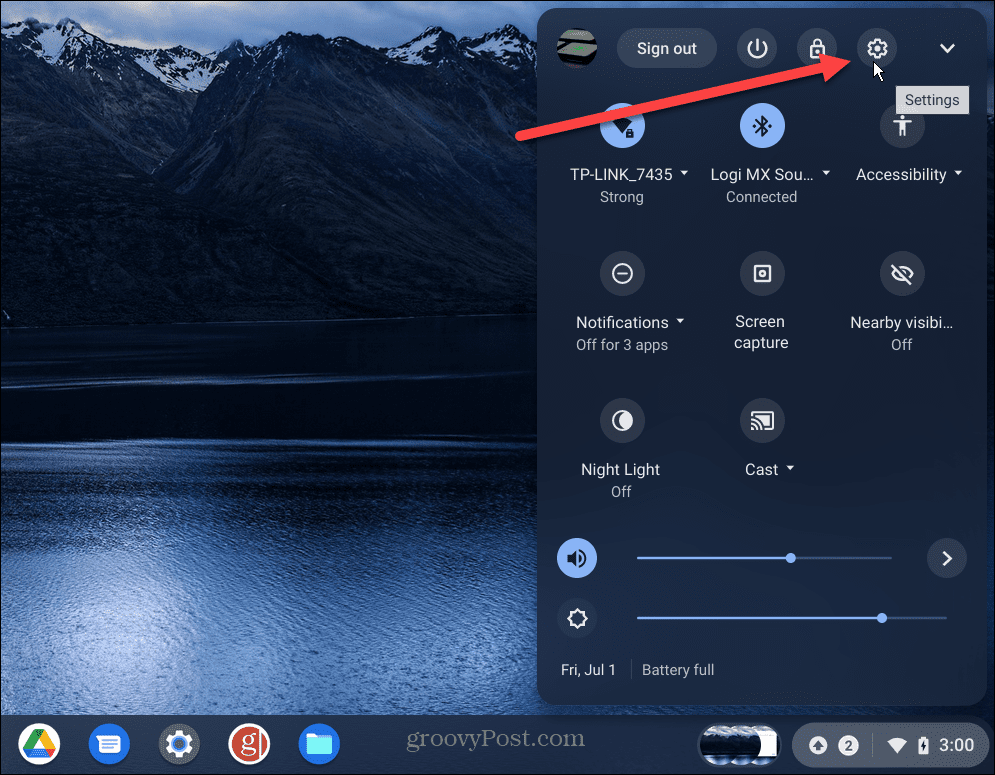Image resolution: width=995 pixels, height=775 pixels.
Task: Expand the TP-LINK_7435 network list
Action: tap(684, 173)
